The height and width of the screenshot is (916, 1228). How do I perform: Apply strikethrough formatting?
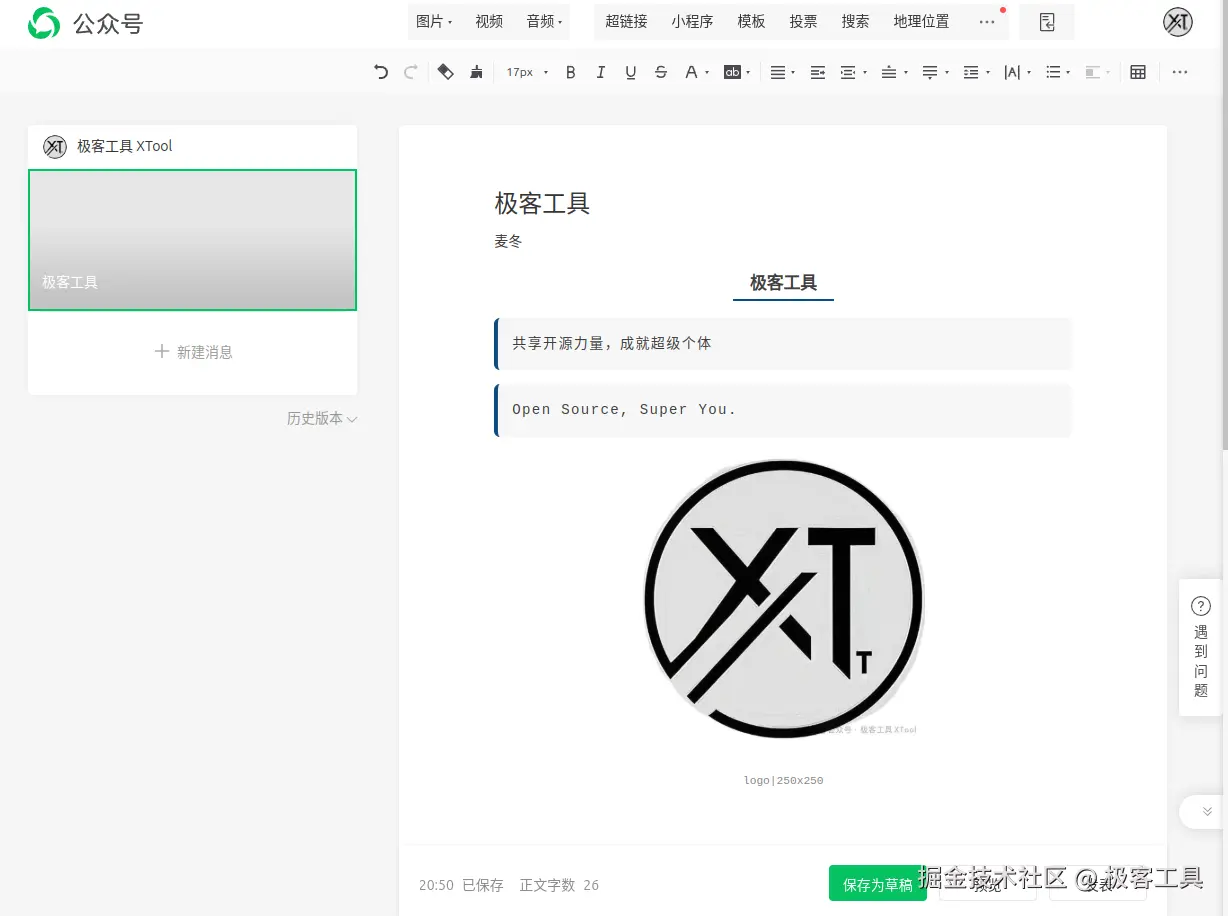tap(660, 71)
